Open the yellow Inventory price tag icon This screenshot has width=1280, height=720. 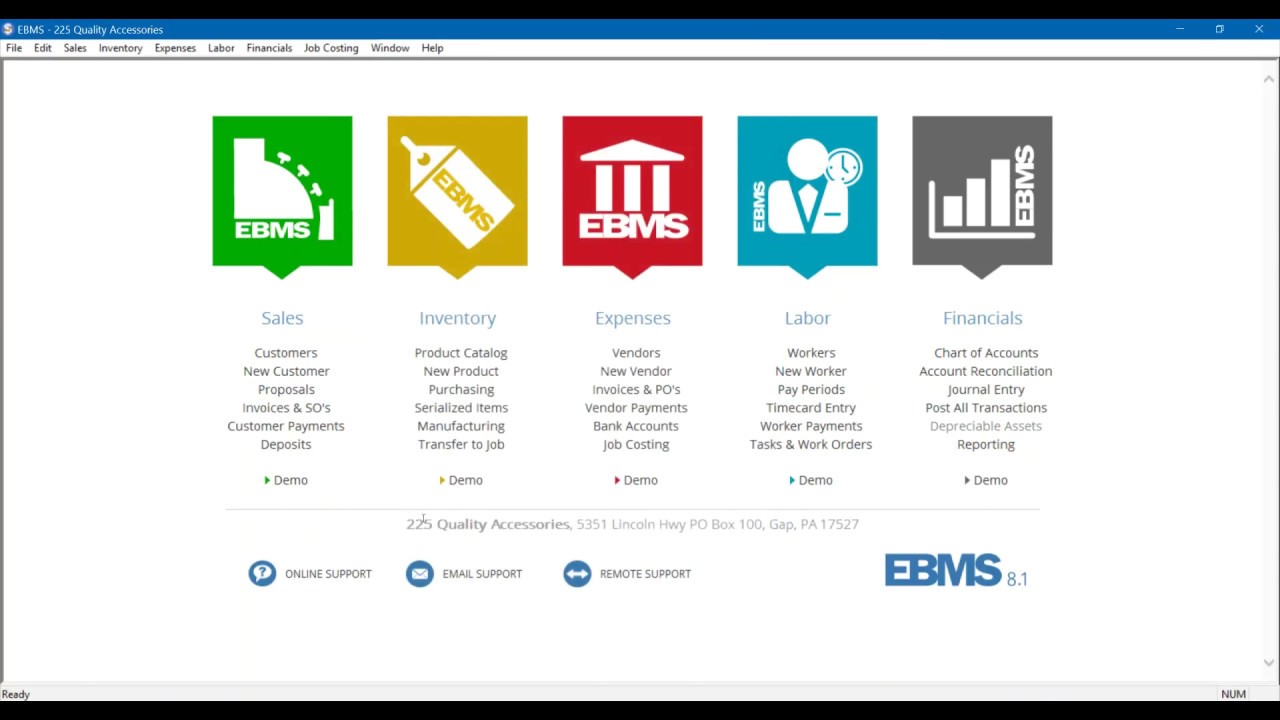[x=457, y=196]
